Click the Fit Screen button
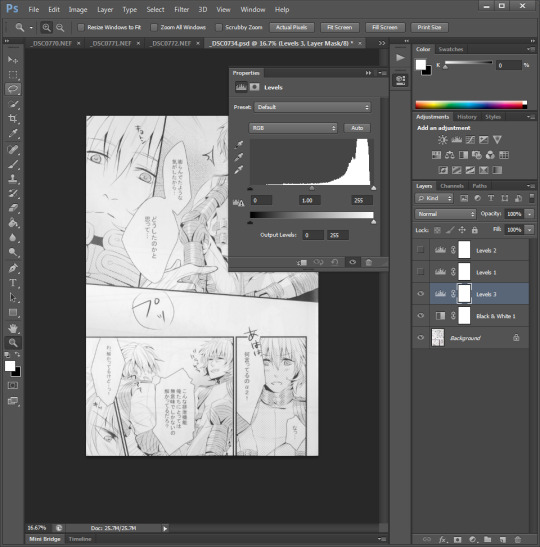The width and height of the screenshot is (540, 547). 339,27
